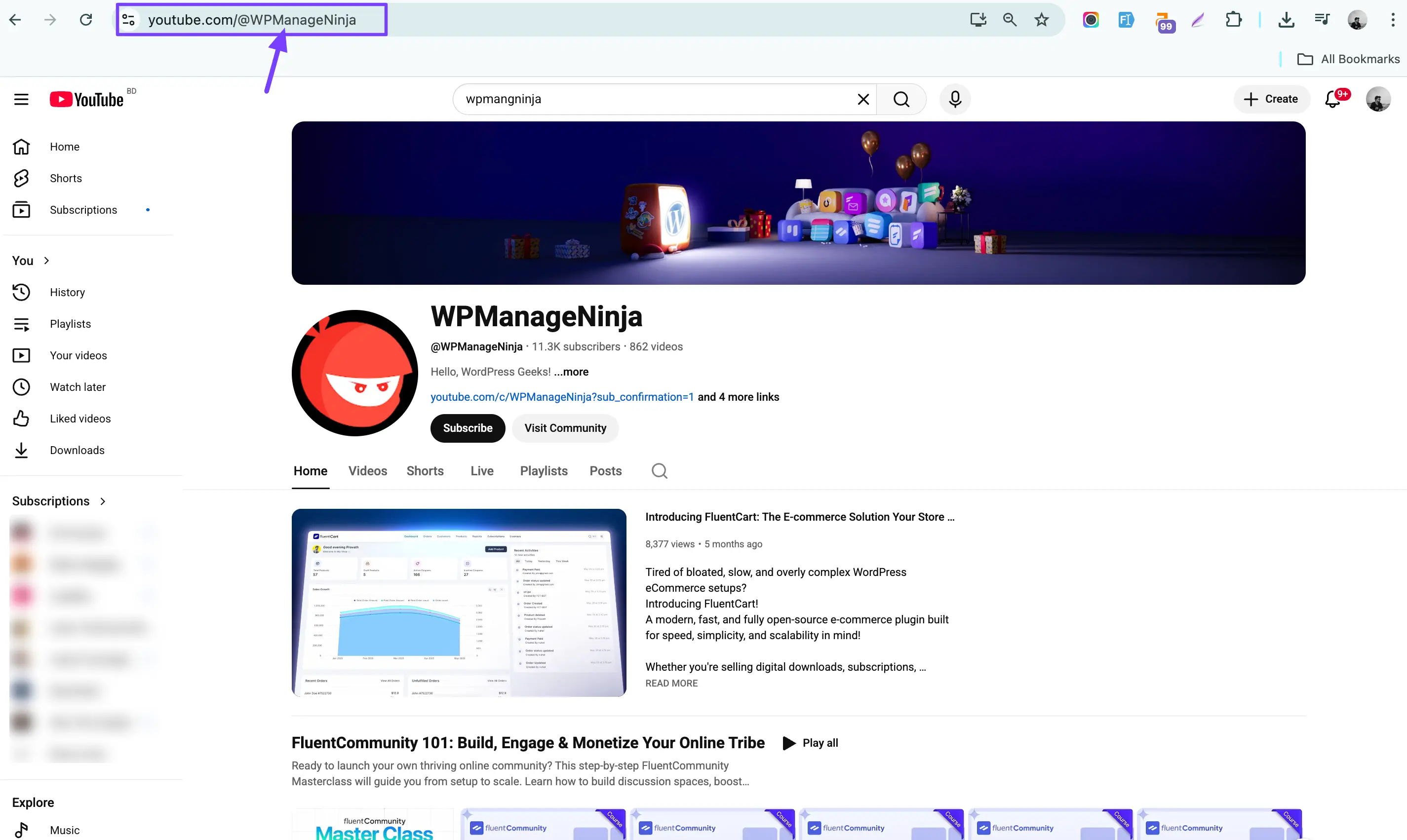Screen dimensions: 1407x840
Task: Open browser Downloads arrow icon
Action: click(x=1286, y=20)
